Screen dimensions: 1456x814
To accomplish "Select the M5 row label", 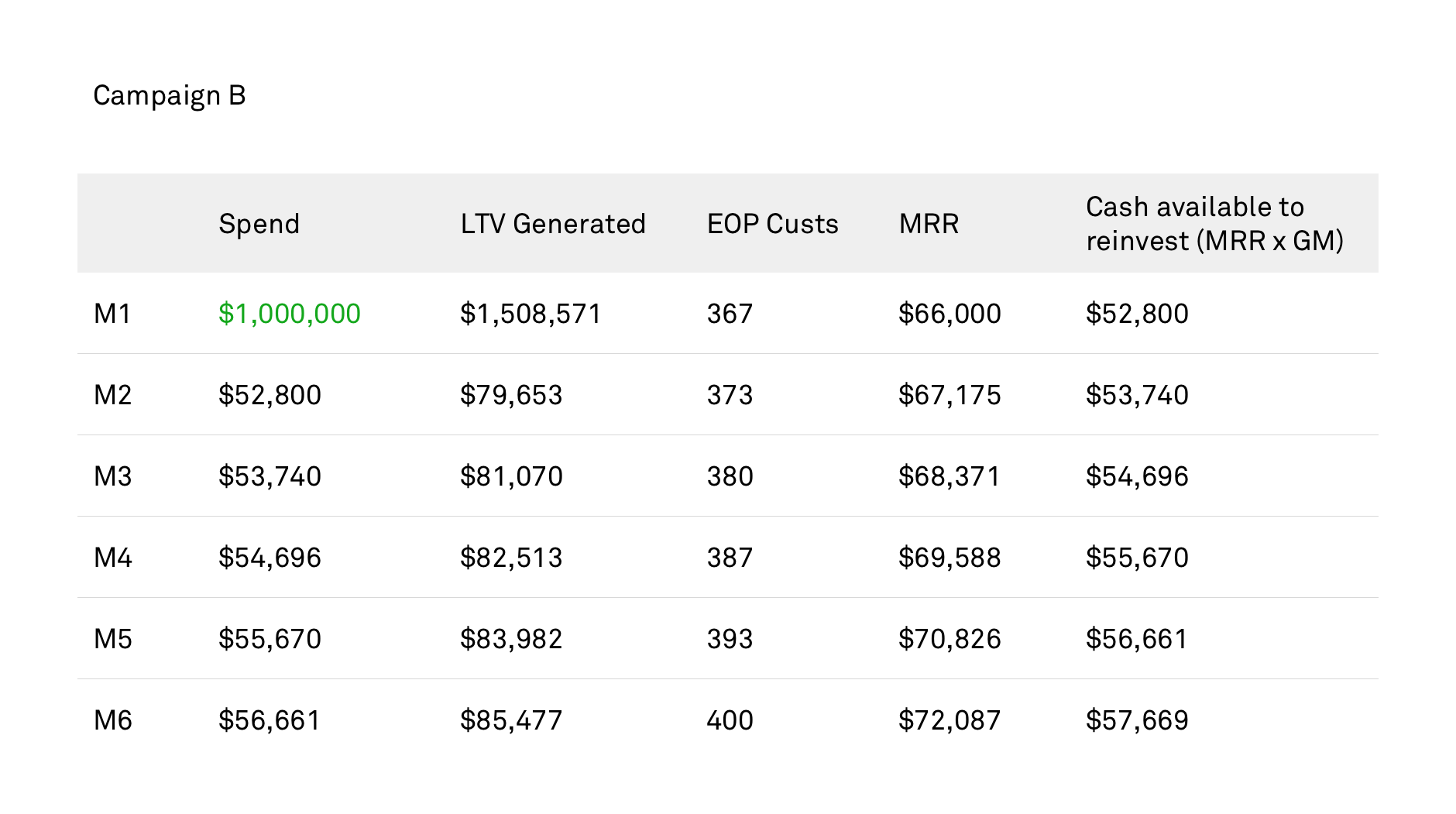I will click(112, 639).
